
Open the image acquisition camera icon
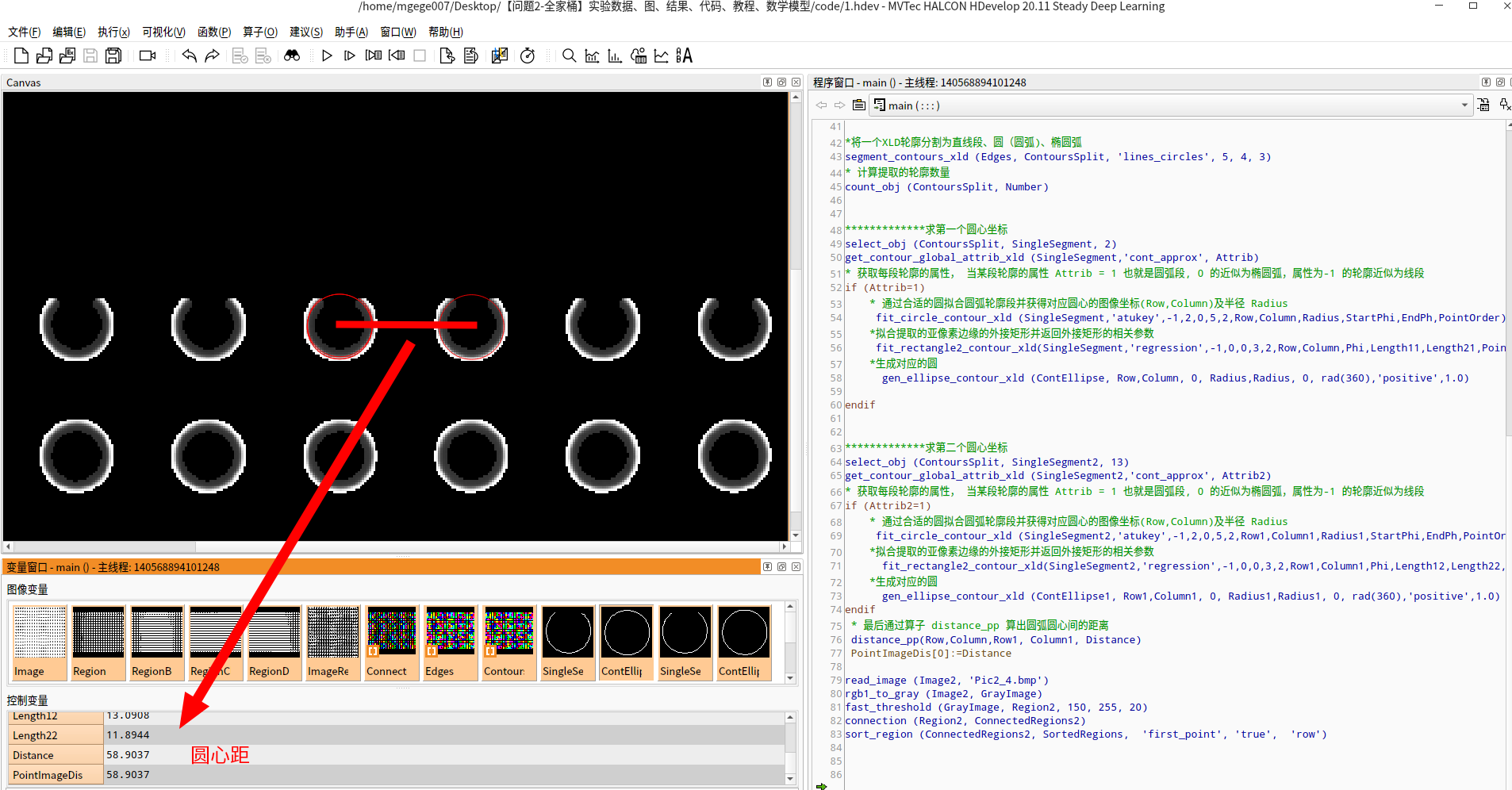pyautogui.click(x=148, y=56)
